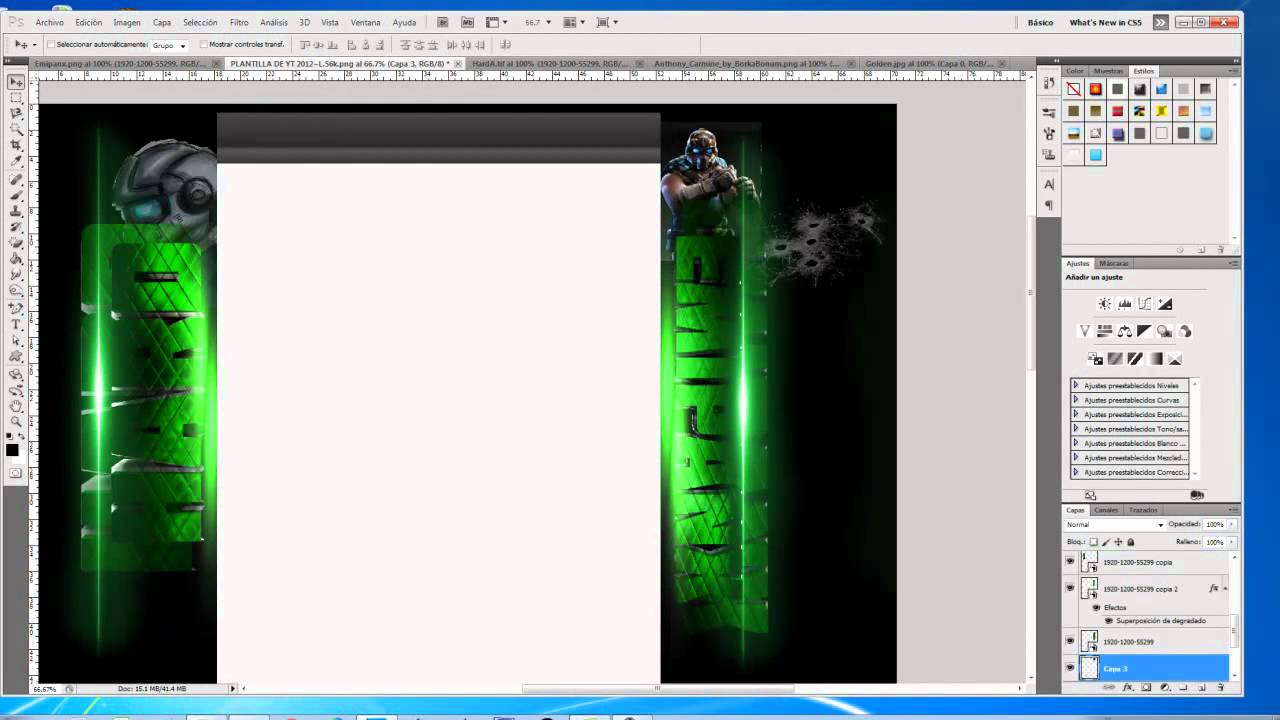
Task: Open the Ventana menu
Action: pos(365,22)
